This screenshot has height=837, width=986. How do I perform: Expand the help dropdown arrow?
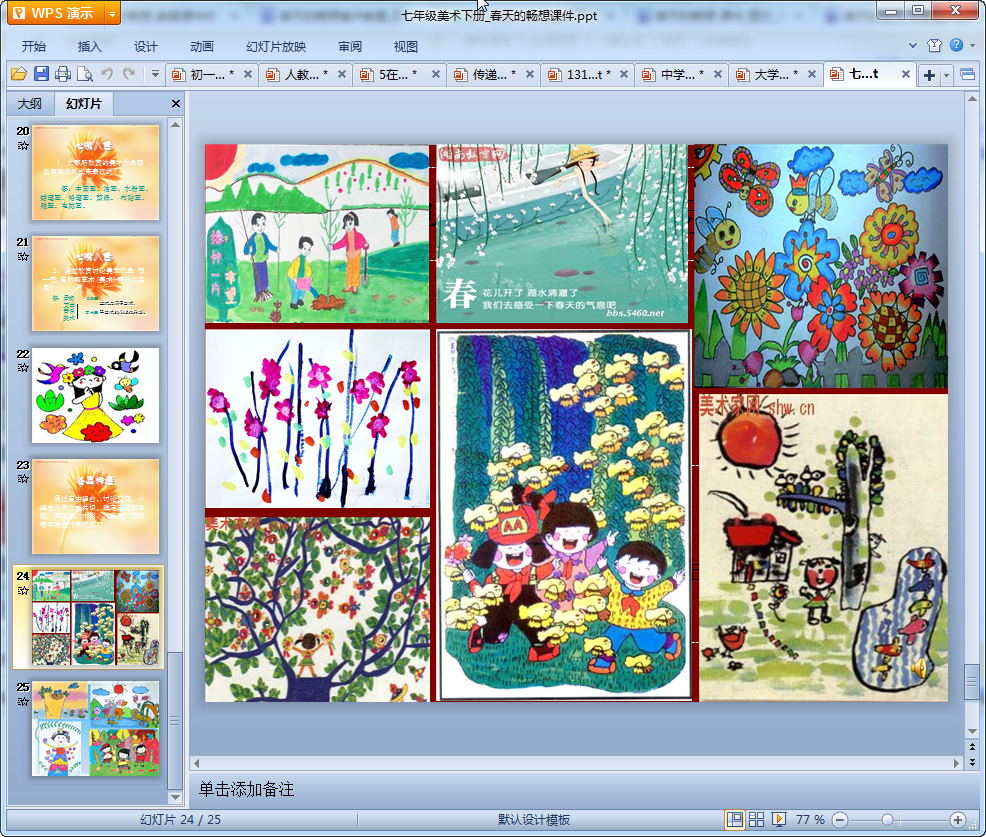click(x=972, y=45)
